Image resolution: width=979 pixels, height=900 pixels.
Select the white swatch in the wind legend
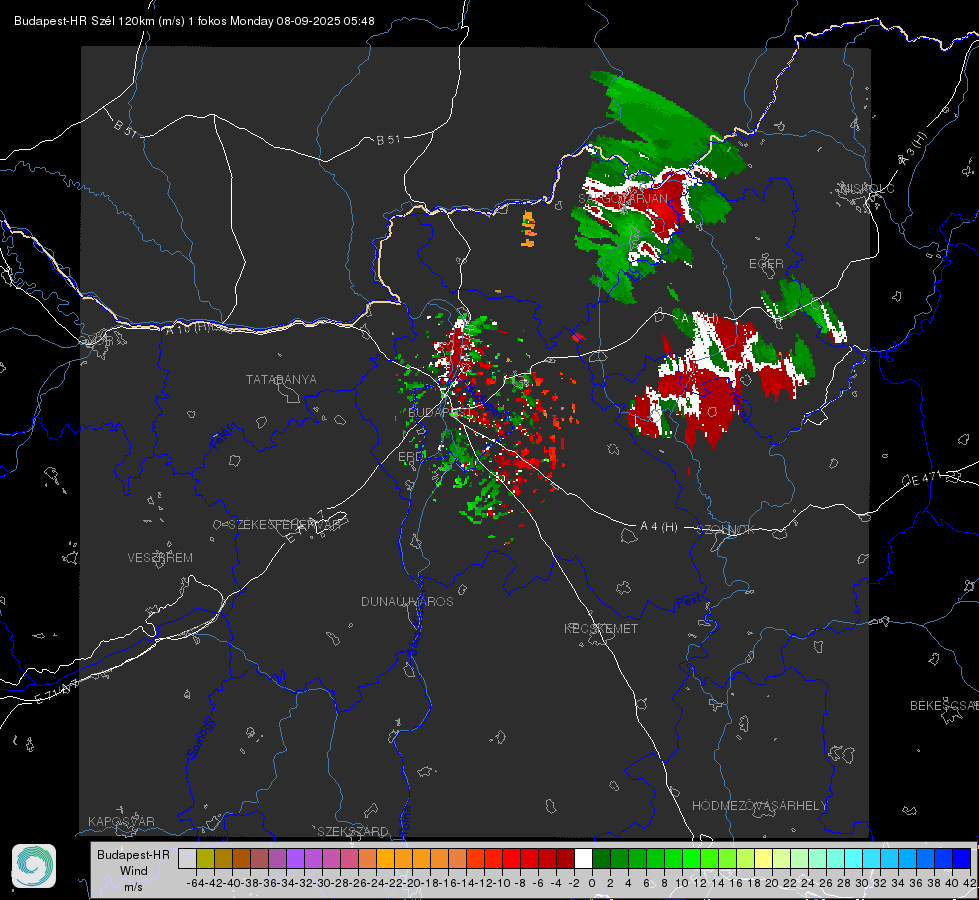pos(583,858)
